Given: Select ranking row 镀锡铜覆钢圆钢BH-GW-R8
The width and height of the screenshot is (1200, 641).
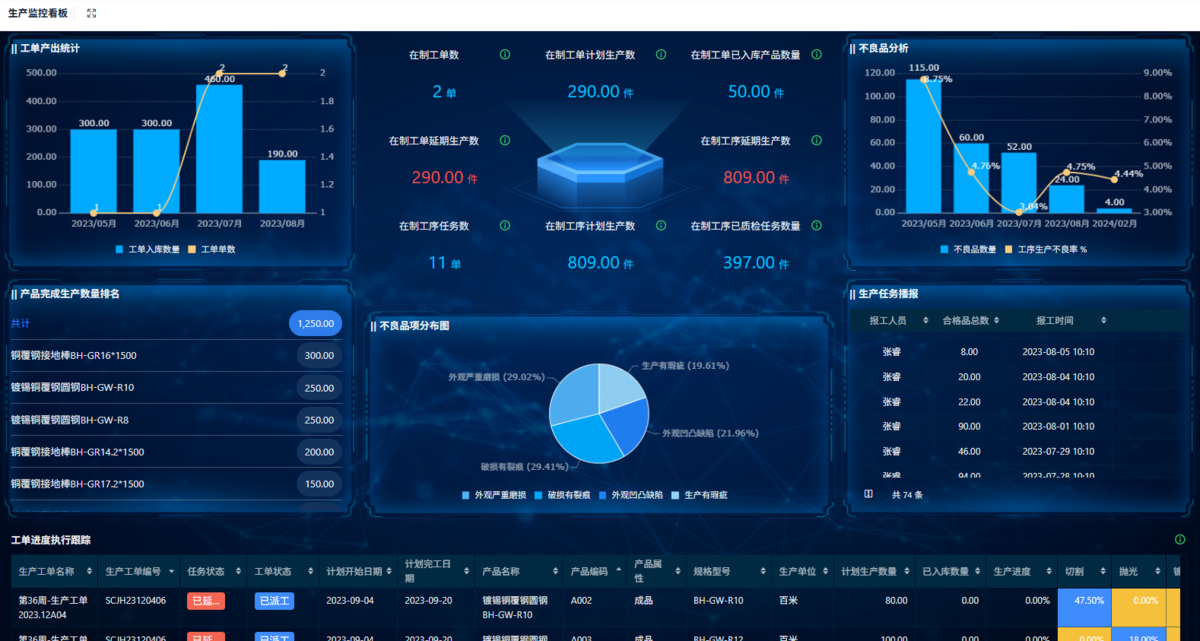Looking at the screenshot, I should [176, 419].
